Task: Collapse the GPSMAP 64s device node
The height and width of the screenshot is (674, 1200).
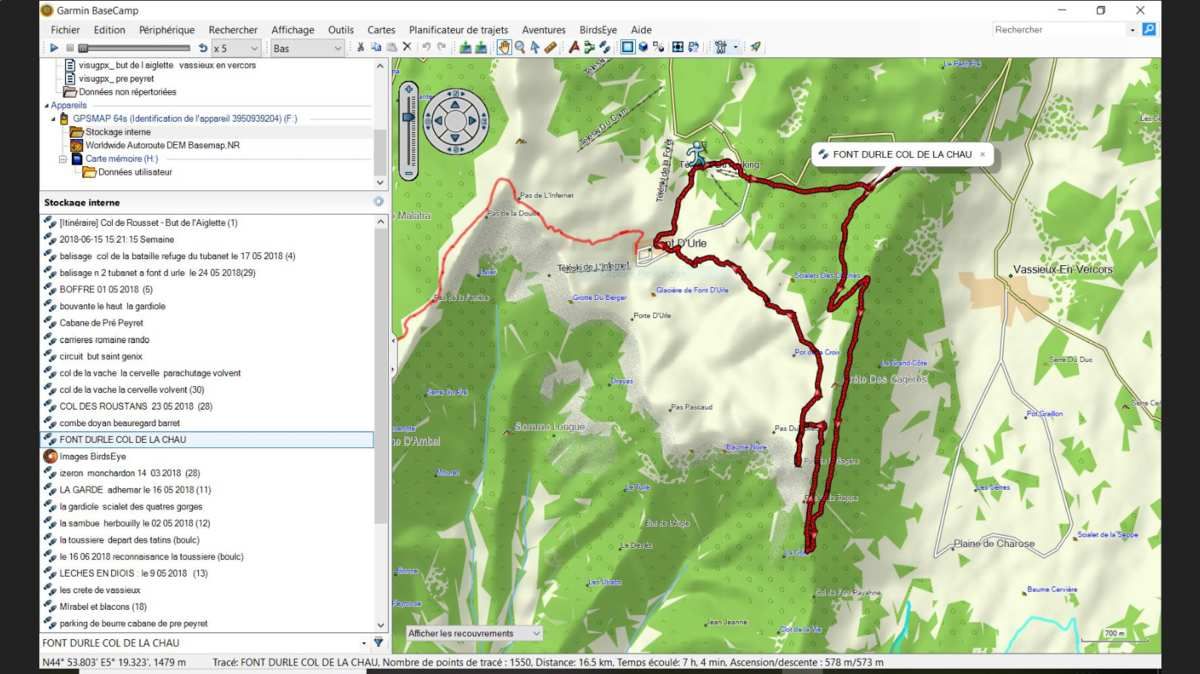Action: (x=52, y=119)
